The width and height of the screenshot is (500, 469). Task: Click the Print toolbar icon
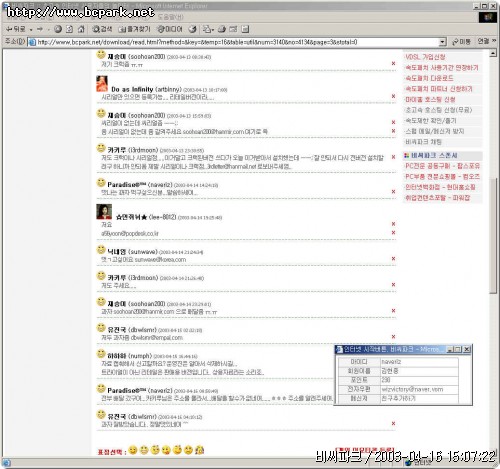coord(222,29)
